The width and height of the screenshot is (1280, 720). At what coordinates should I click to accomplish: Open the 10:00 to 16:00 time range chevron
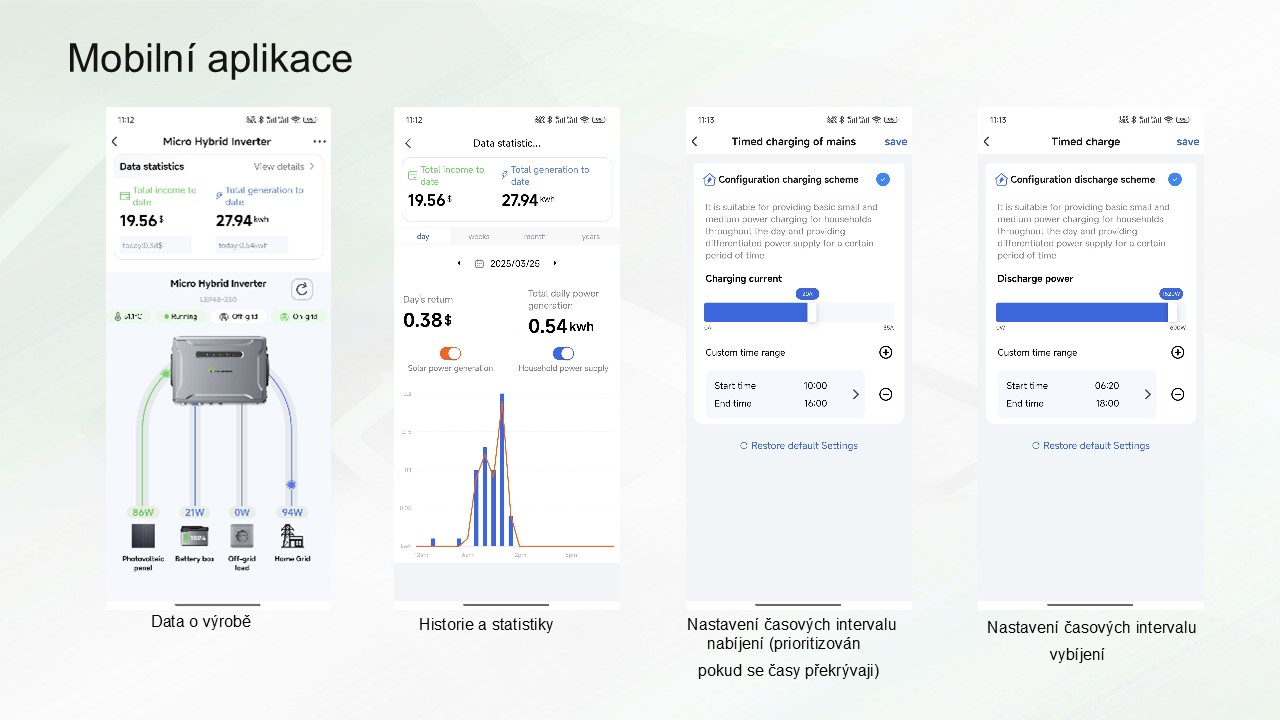pyautogui.click(x=855, y=394)
